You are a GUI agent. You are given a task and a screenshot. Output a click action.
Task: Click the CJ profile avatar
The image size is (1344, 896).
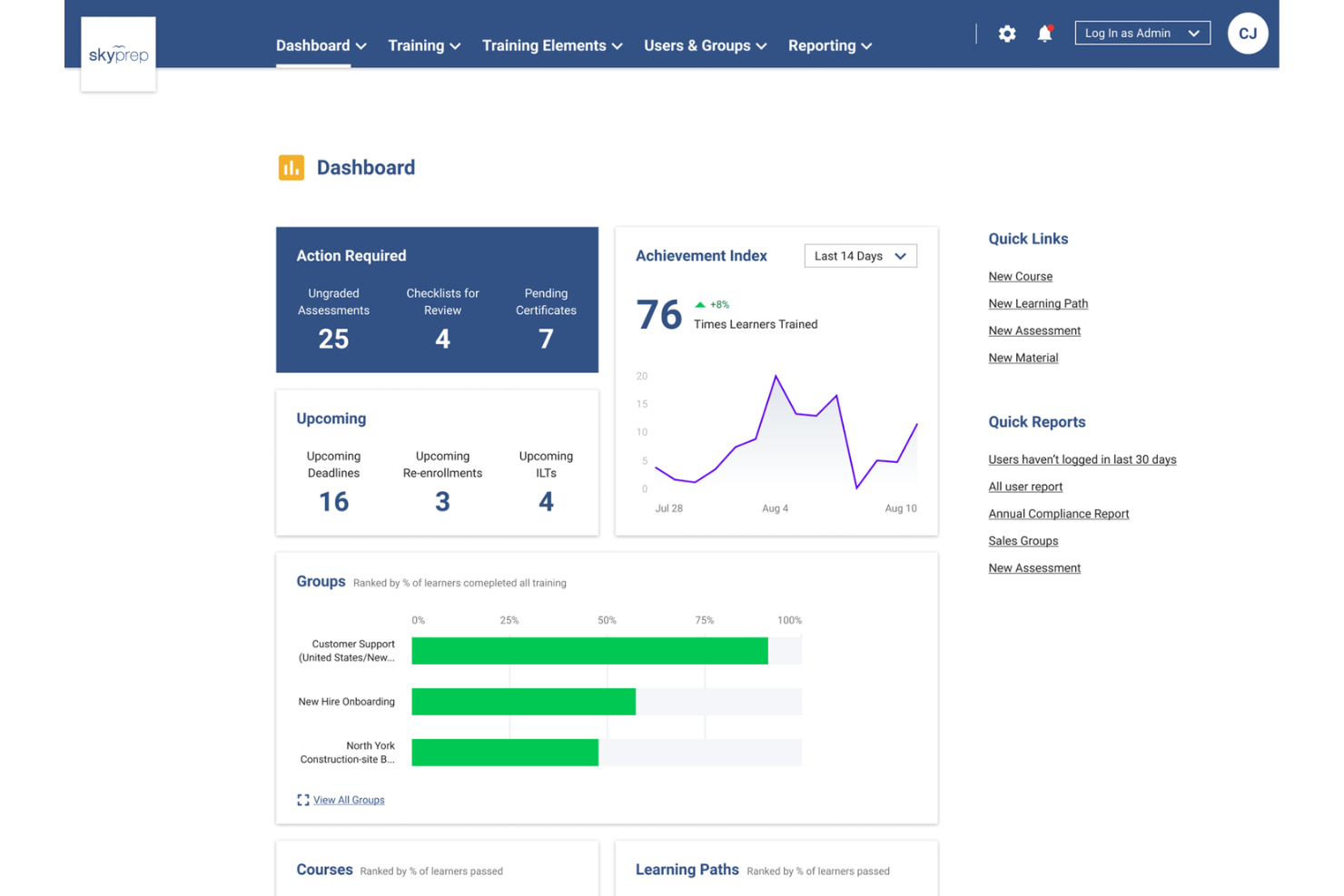tap(1247, 33)
